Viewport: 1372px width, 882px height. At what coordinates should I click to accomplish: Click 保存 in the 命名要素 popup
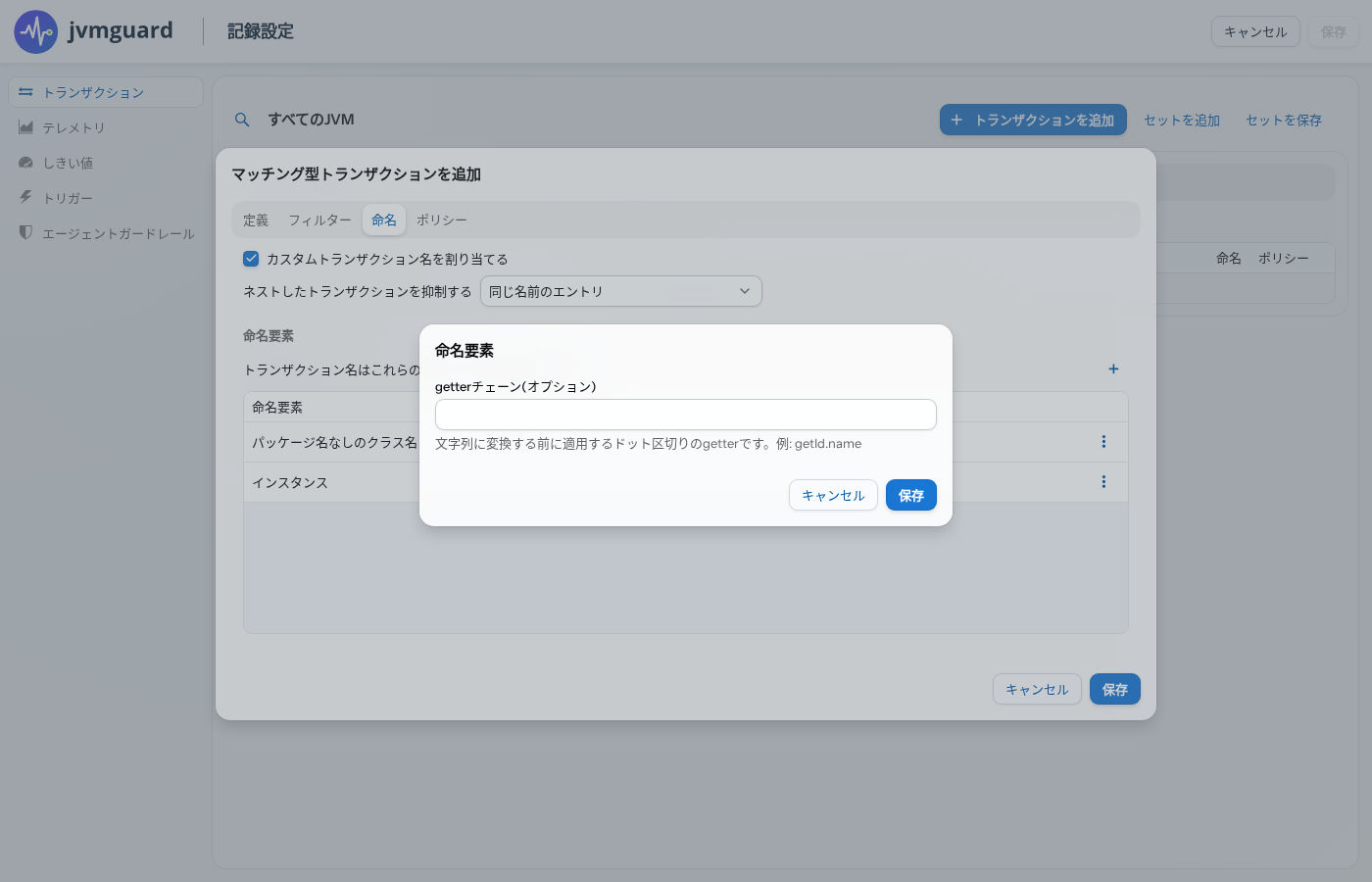[x=911, y=495]
